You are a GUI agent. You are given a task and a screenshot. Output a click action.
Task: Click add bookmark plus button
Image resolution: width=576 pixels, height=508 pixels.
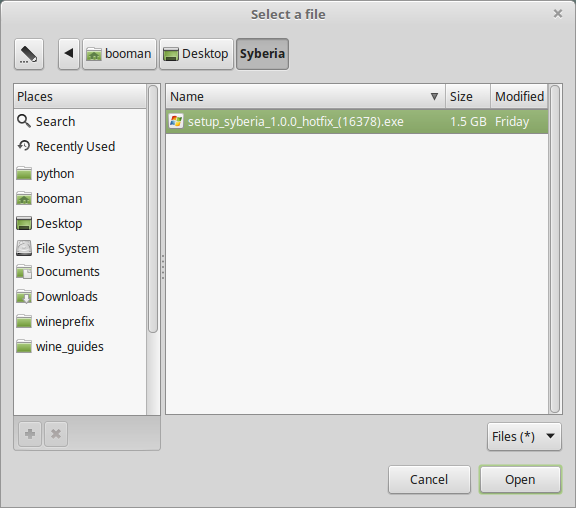pos(30,434)
